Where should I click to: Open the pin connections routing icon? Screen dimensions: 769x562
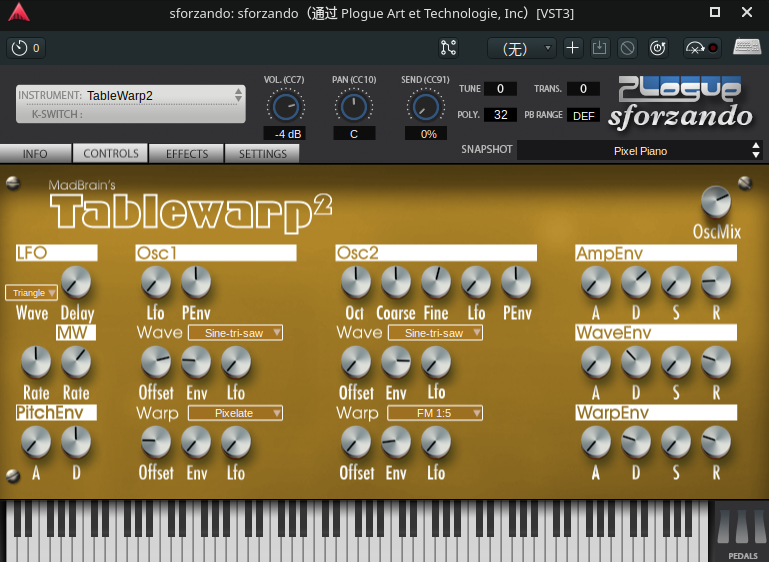pyautogui.click(x=448, y=48)
